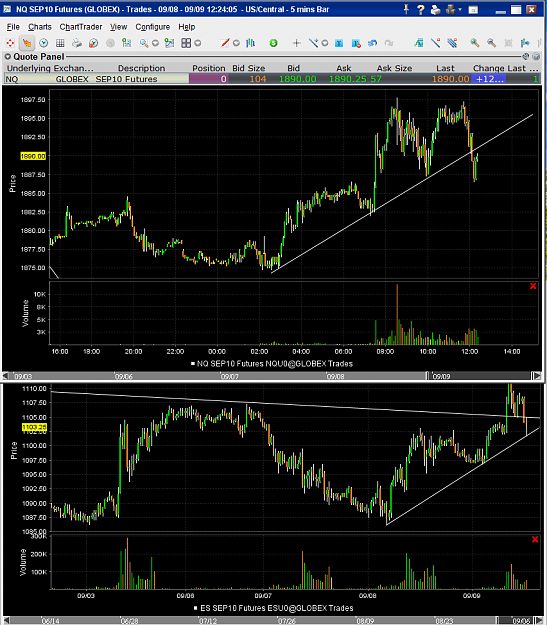The image size is (547, 625).
Task: Click the green chart text label icon
Action: (419, 43)
